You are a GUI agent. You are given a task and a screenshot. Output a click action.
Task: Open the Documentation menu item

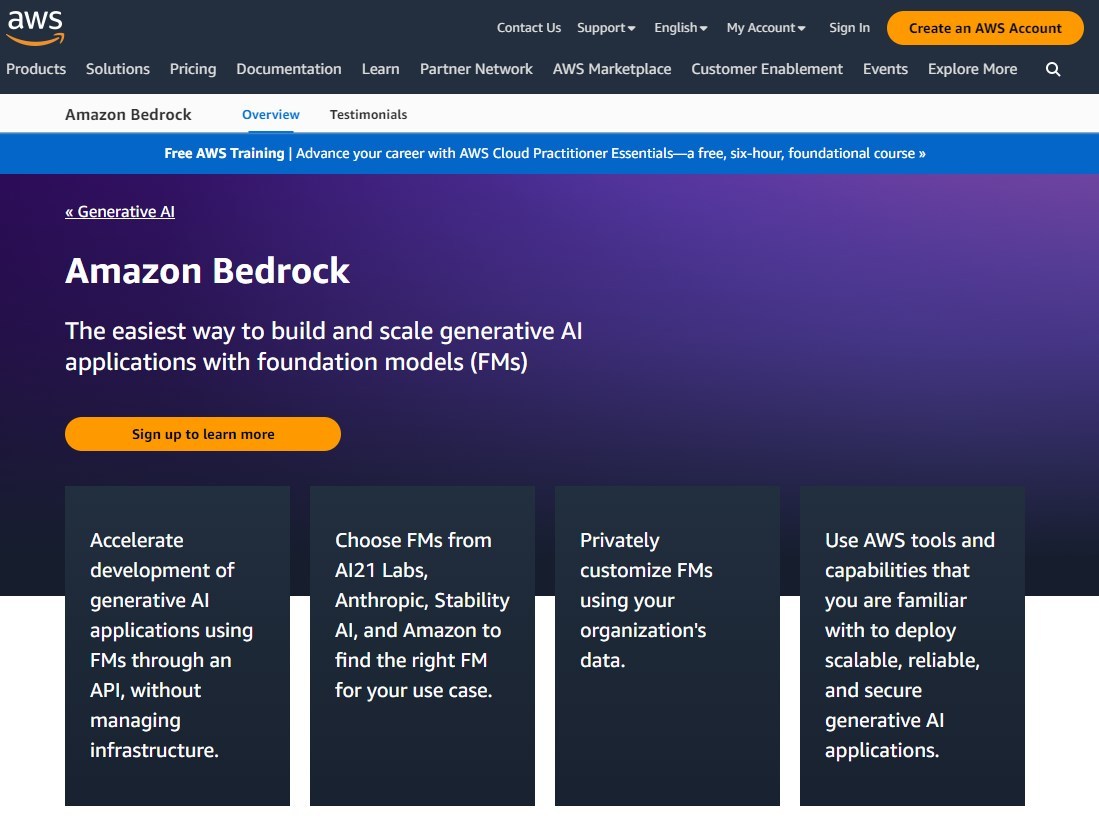[289, 69]
